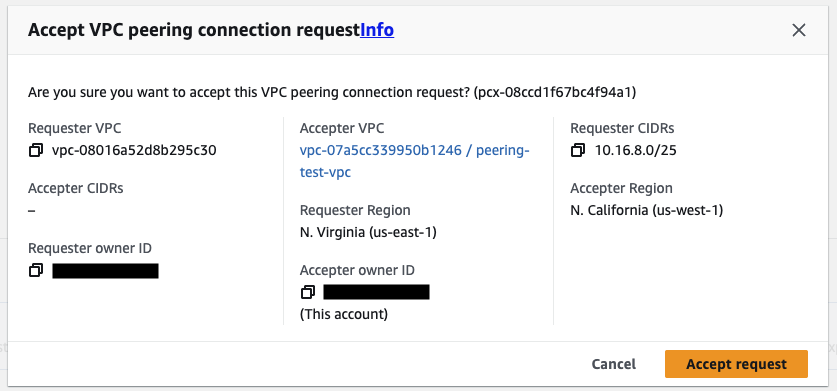
Task: Select the Requester CIDRs label
Action: point(622,128)
